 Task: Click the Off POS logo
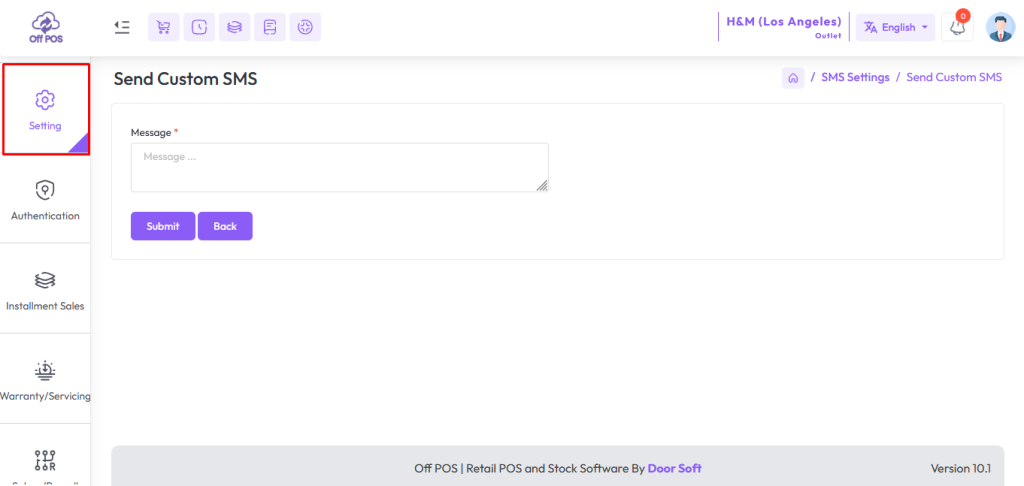point(46,27)
